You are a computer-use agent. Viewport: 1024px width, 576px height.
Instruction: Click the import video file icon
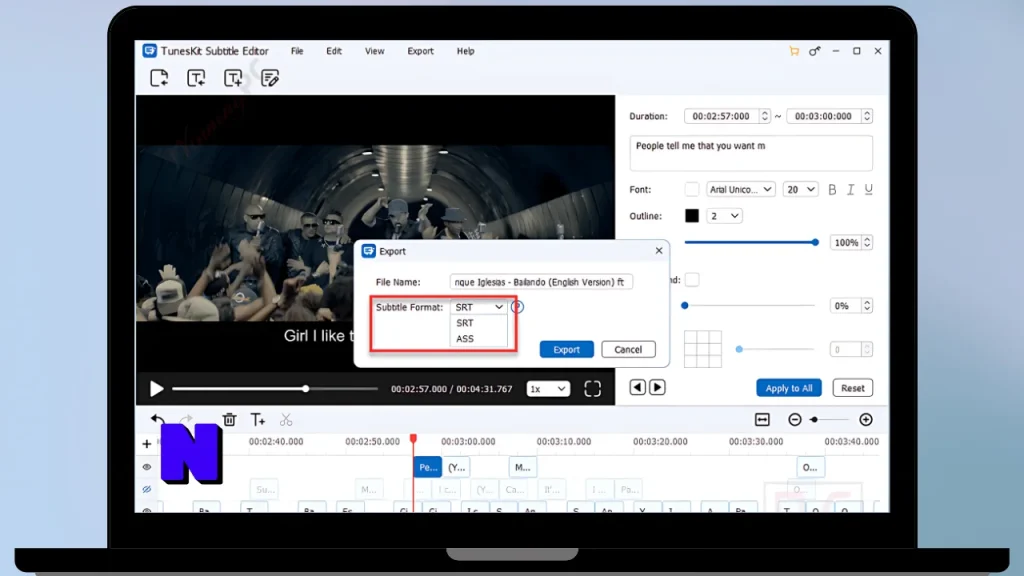coord(159,78)
